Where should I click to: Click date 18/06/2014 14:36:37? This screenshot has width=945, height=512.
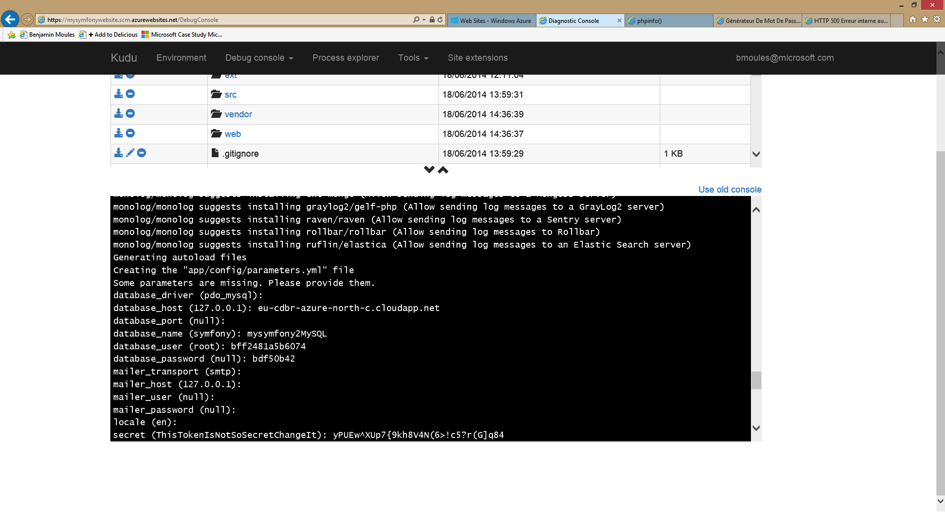point(483,134)
